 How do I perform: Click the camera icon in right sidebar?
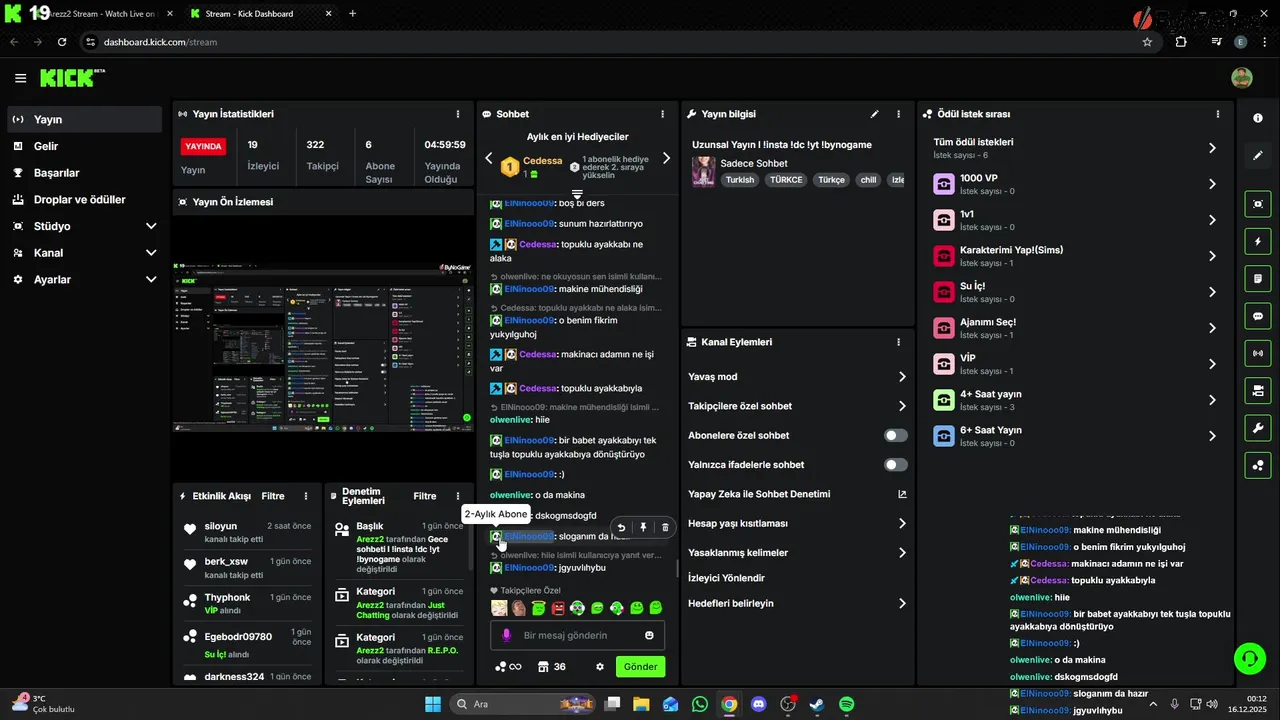(x=1257, y=204)
